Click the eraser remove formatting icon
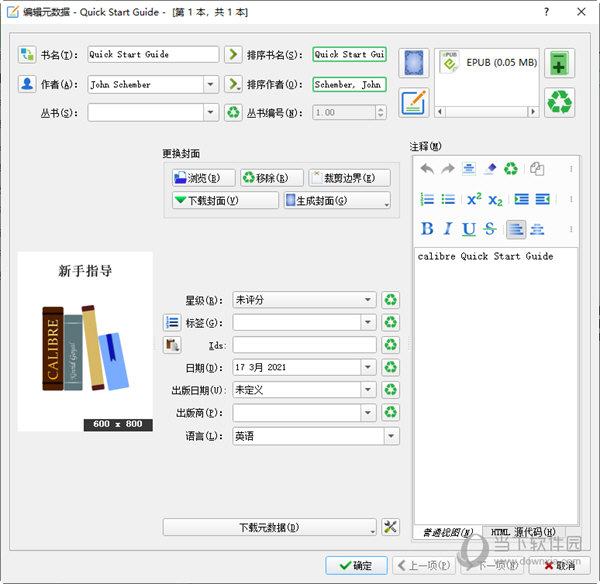600x584 pixels. [490, 169]
